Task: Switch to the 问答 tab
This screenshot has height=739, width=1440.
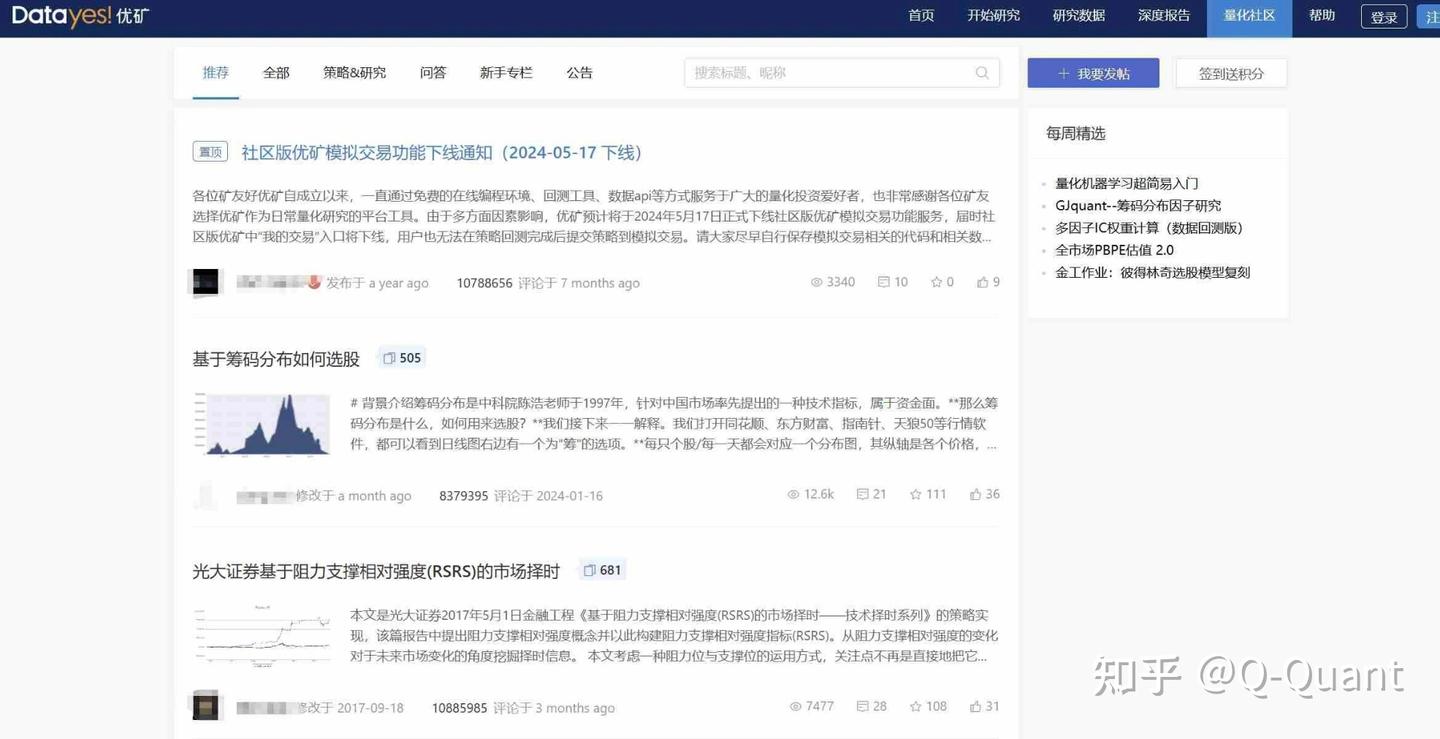Action: [432, 72]
